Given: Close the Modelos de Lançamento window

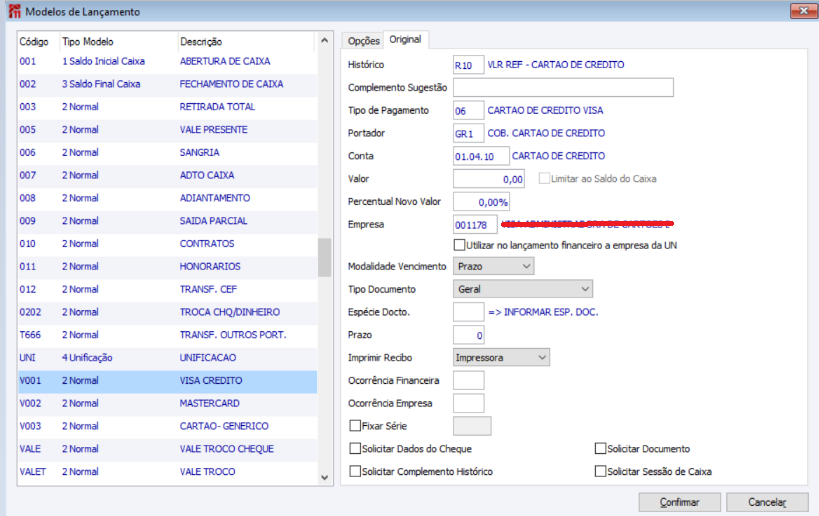Looking at the screenshot, I should 802,10.
